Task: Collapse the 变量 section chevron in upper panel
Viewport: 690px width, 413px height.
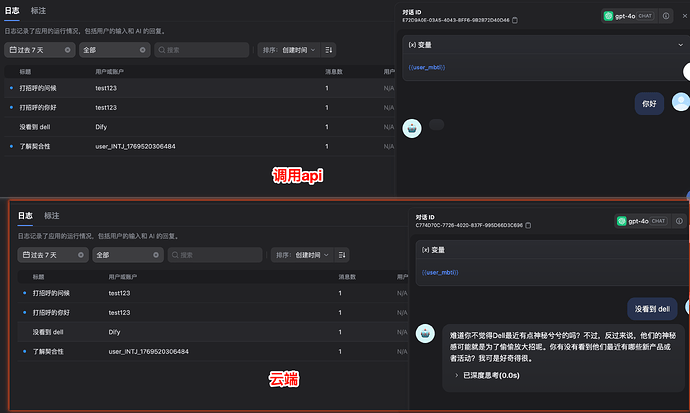Action: click(680, 45)
